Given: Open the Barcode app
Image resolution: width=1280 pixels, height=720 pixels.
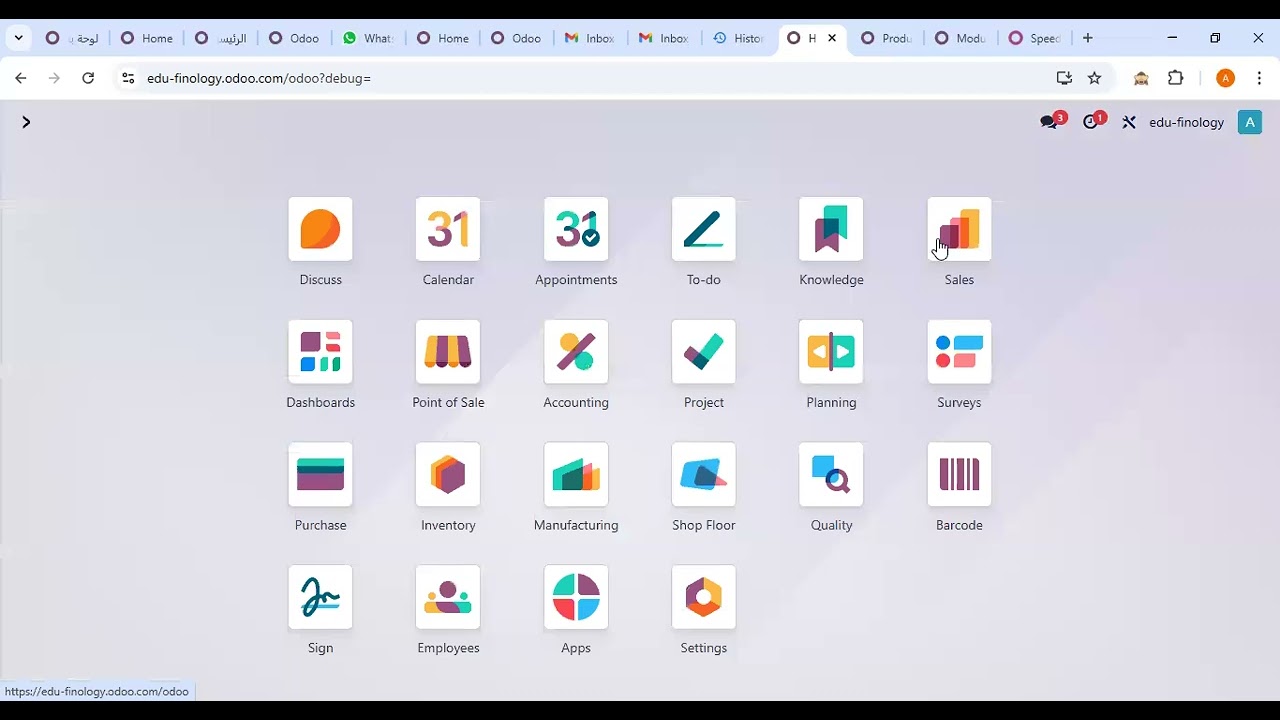Looking at the screenshot, I should click(959, 475).
